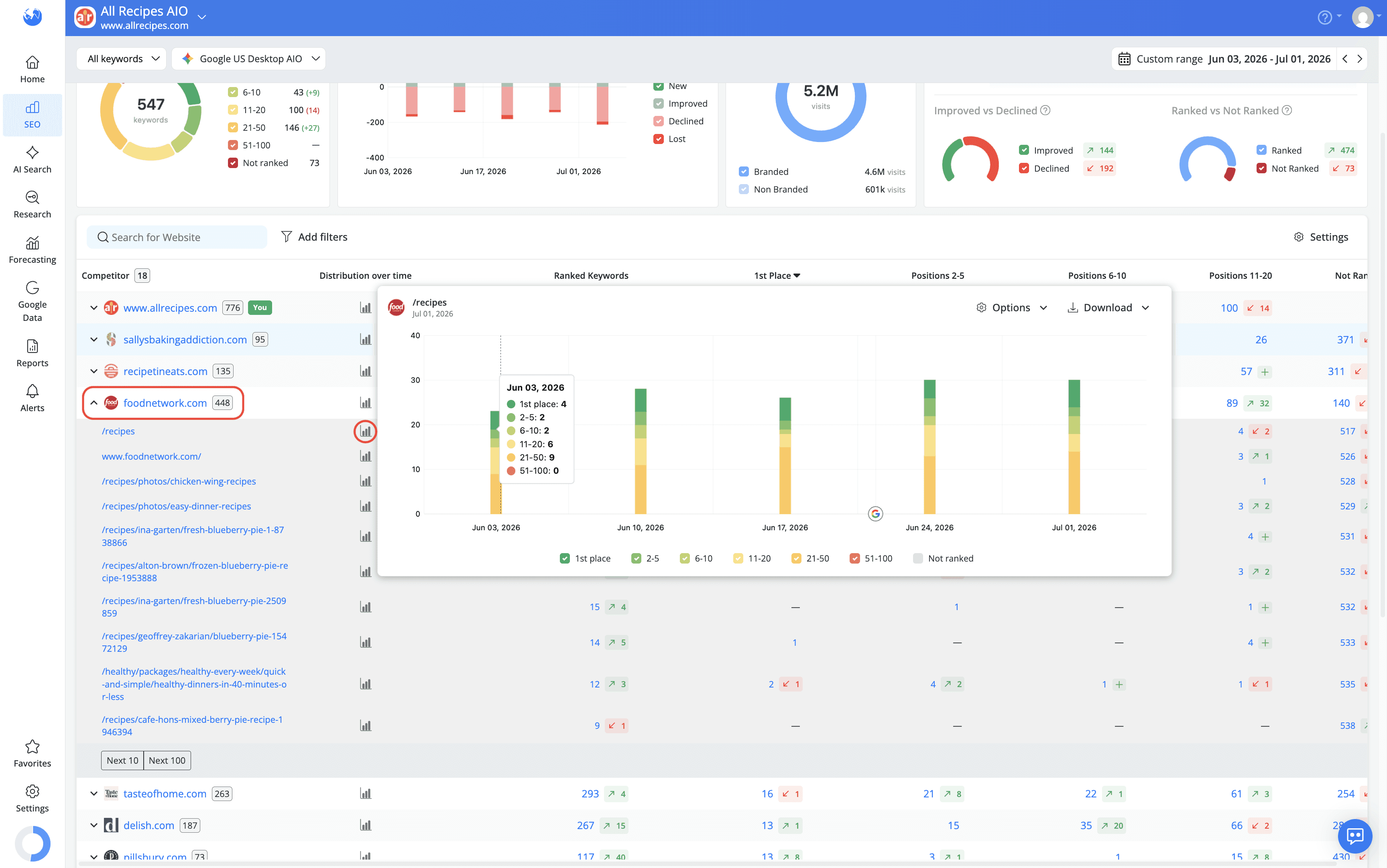Toggle the 11-20 chart legend checkbox
1387x868 pixels.
[x=738, y=558]
